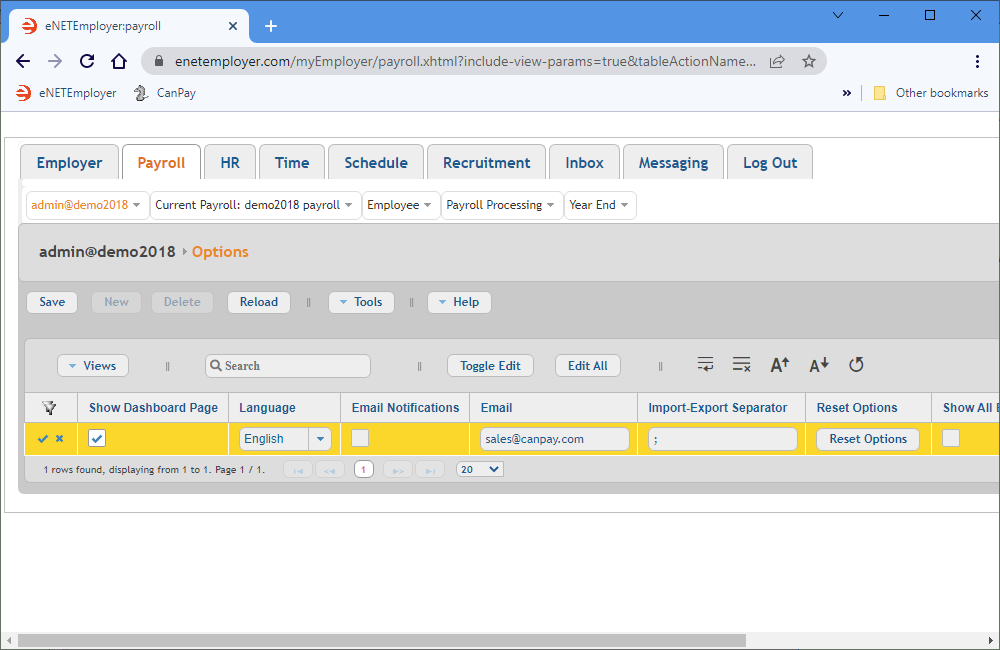Click the filter icon in the table header

pyautogui.click(x=49, y=407)
